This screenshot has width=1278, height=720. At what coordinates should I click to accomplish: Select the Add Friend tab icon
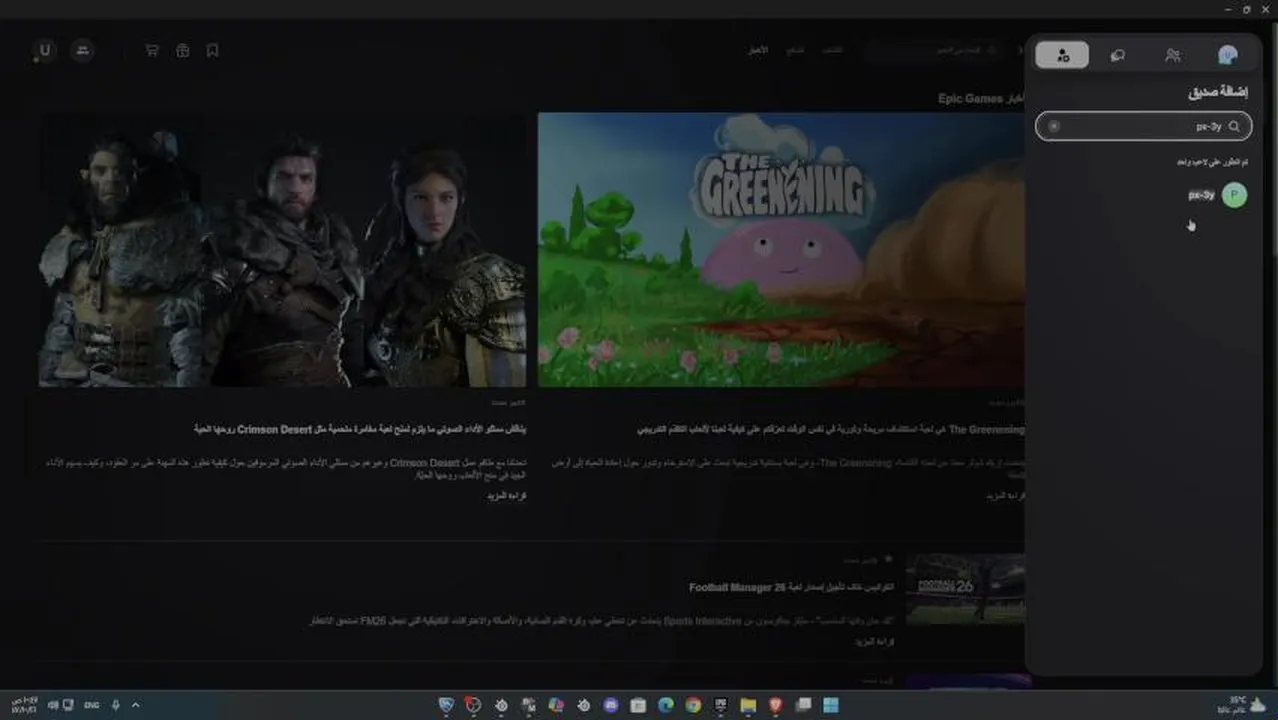(x=1062, y=55)
